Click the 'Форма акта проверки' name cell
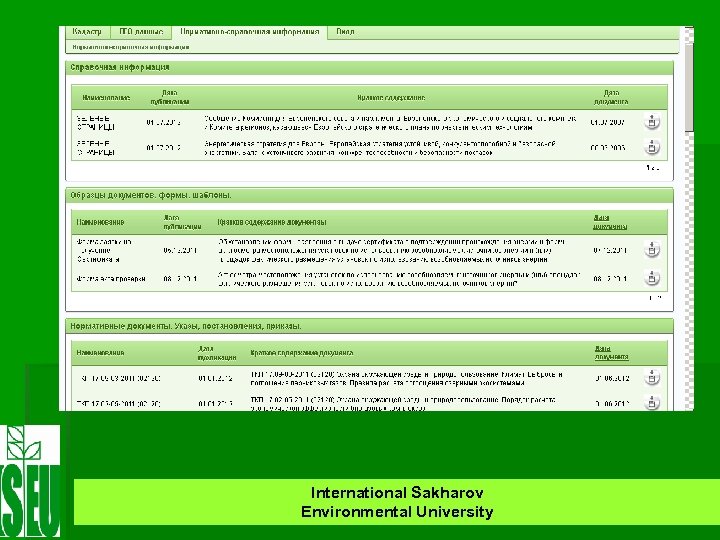 click(111, 278)
